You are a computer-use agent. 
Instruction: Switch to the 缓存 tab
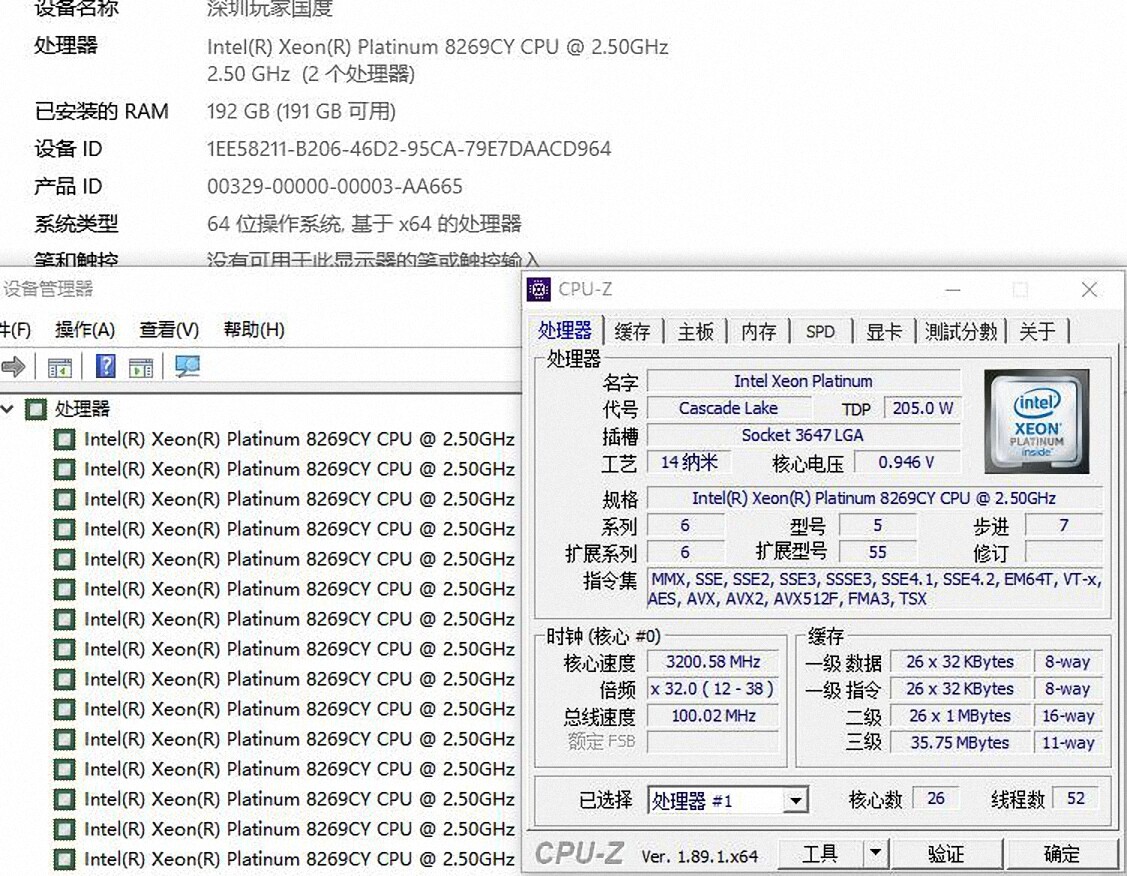point(632,332)
